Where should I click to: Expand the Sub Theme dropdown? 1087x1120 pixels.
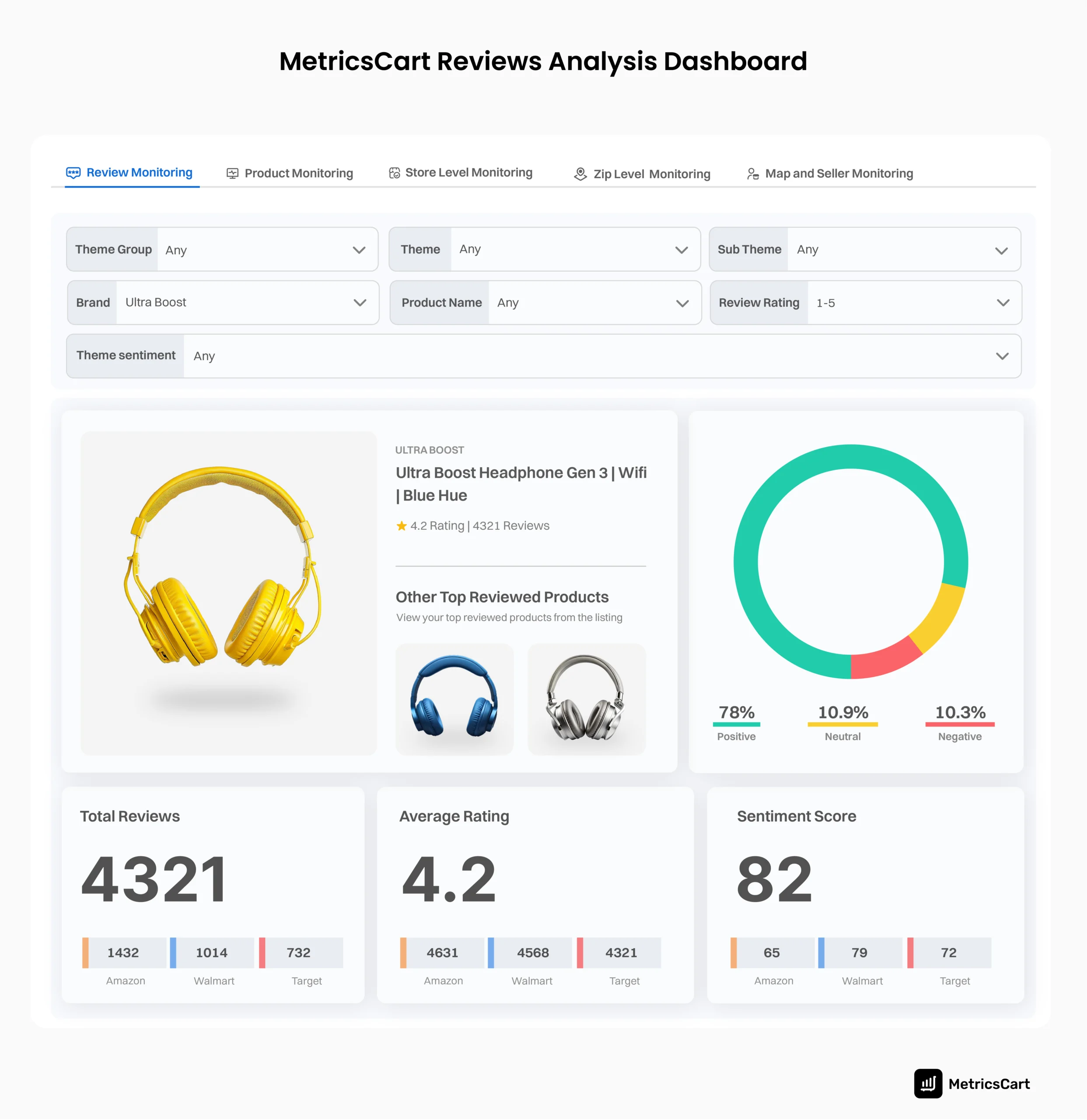865,249
